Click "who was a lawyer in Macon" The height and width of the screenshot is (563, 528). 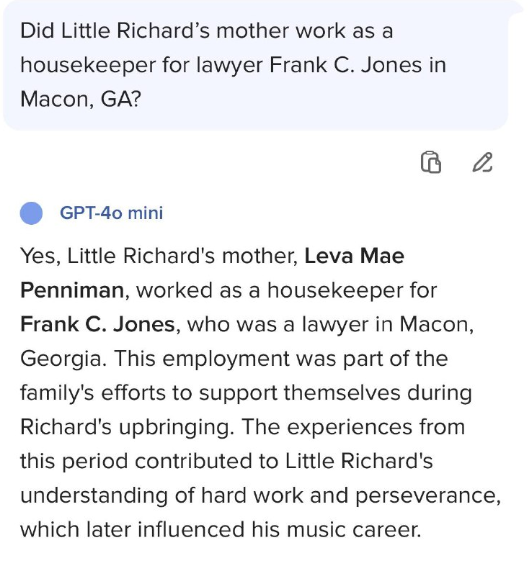coord(331,324)
